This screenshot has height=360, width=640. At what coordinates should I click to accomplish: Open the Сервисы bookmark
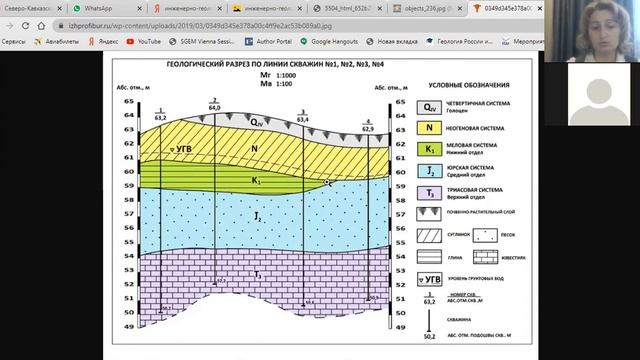point(13,42)
